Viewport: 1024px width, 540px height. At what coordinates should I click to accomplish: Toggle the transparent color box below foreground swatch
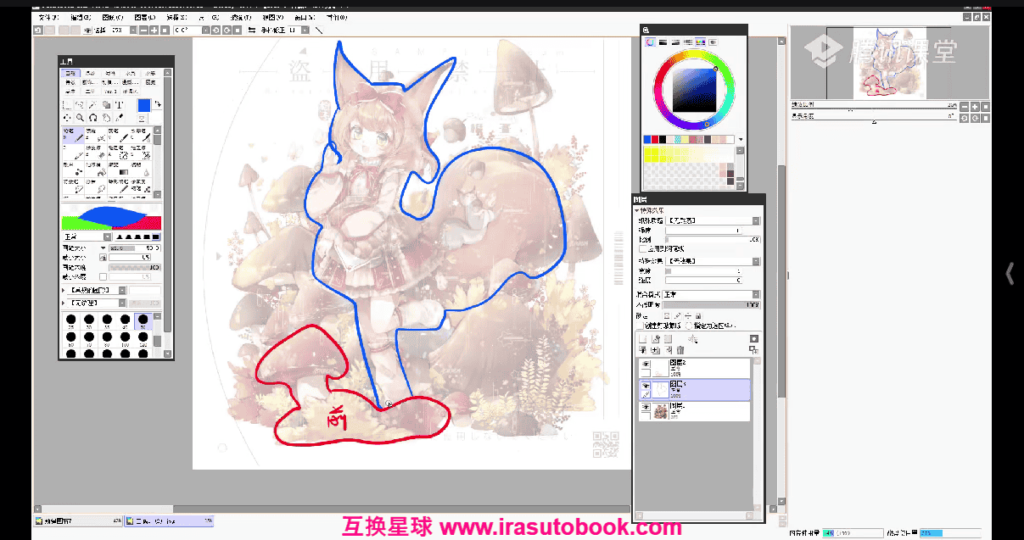142,118
